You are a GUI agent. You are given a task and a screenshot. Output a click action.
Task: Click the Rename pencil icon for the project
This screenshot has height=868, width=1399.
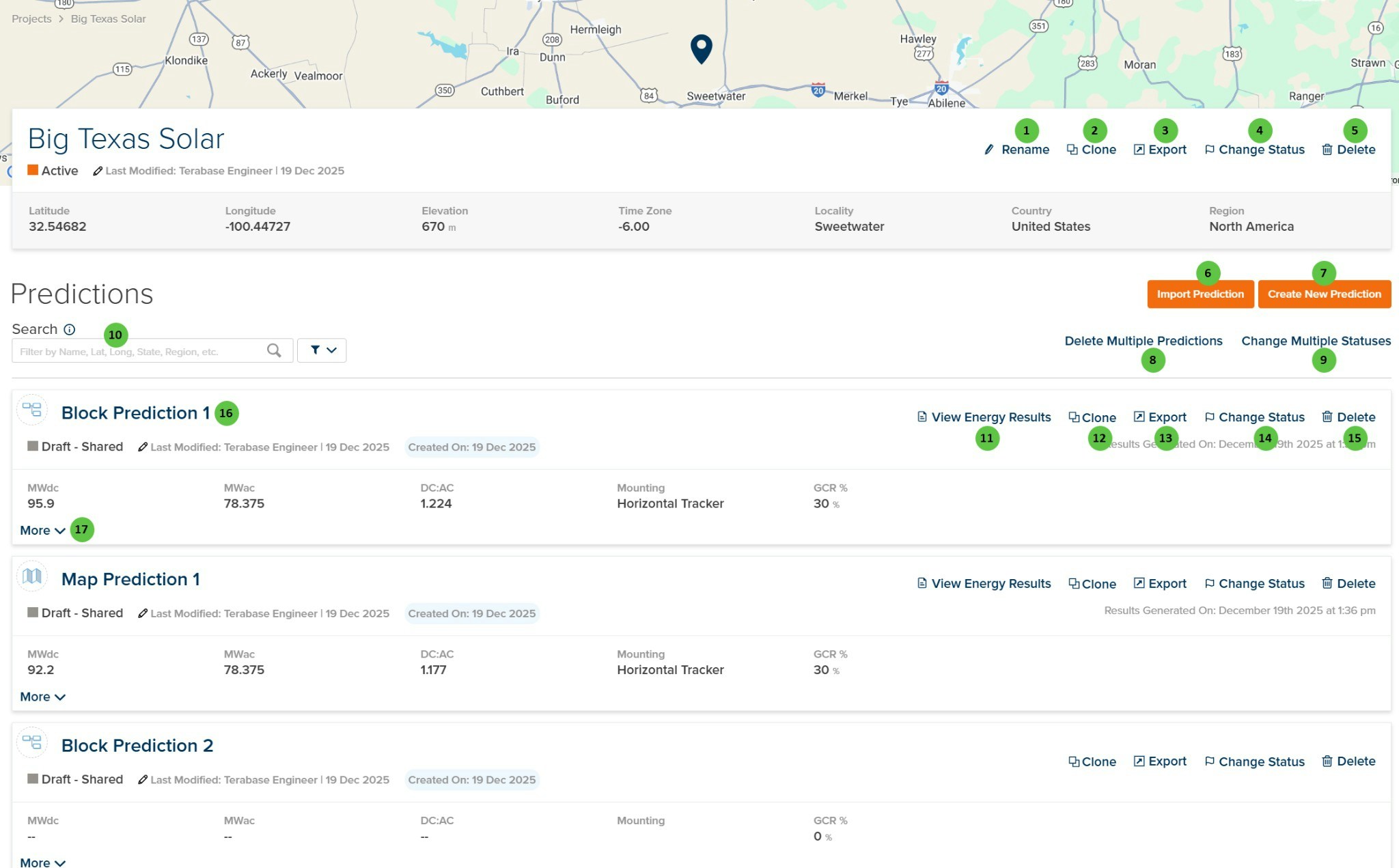(x=990, y=150)
